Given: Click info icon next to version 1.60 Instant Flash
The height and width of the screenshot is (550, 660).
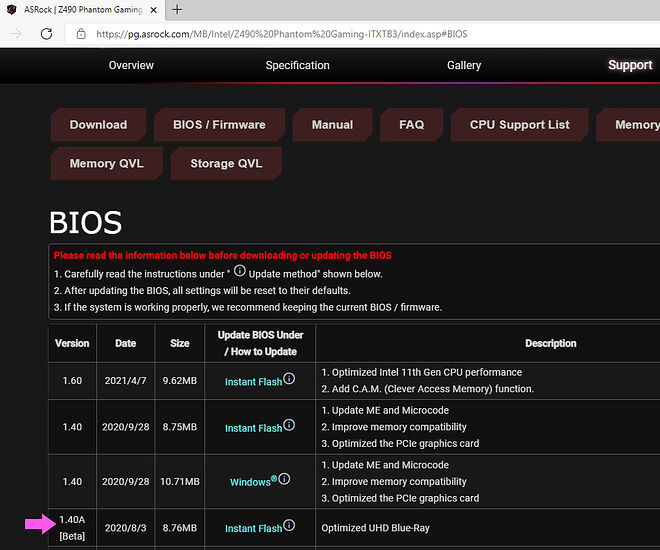Looking at the screenshot, I should coord(289,380).
